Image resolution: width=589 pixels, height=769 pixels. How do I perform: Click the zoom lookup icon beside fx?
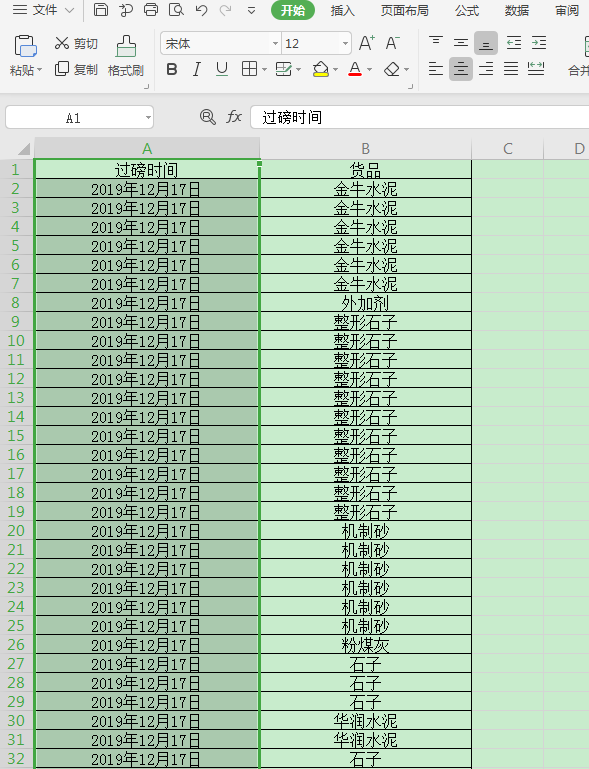coord(207,117)
